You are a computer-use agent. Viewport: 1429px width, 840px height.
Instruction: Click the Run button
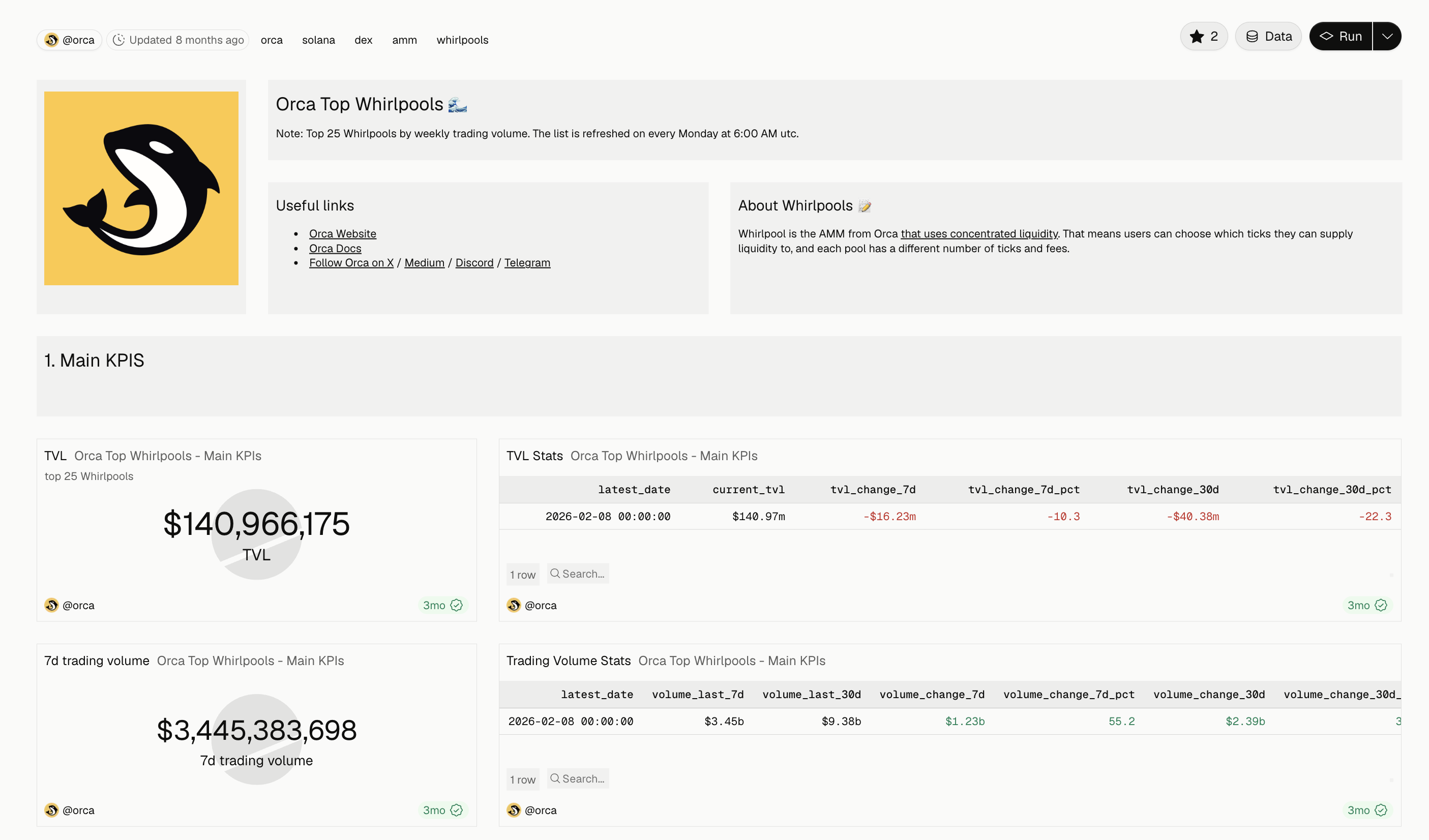tap(1341, 37)
